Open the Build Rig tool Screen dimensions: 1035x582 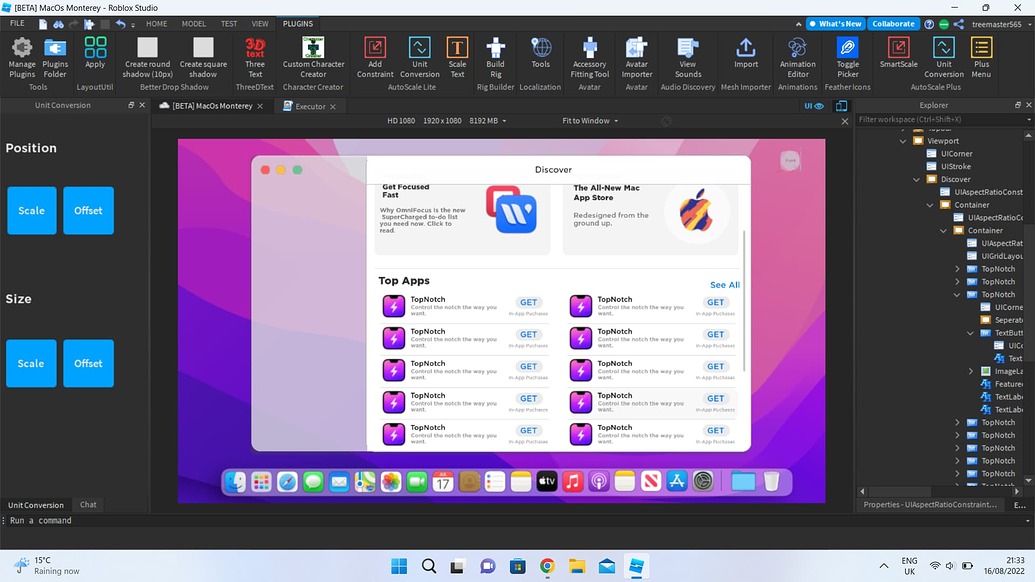[496, 57]
